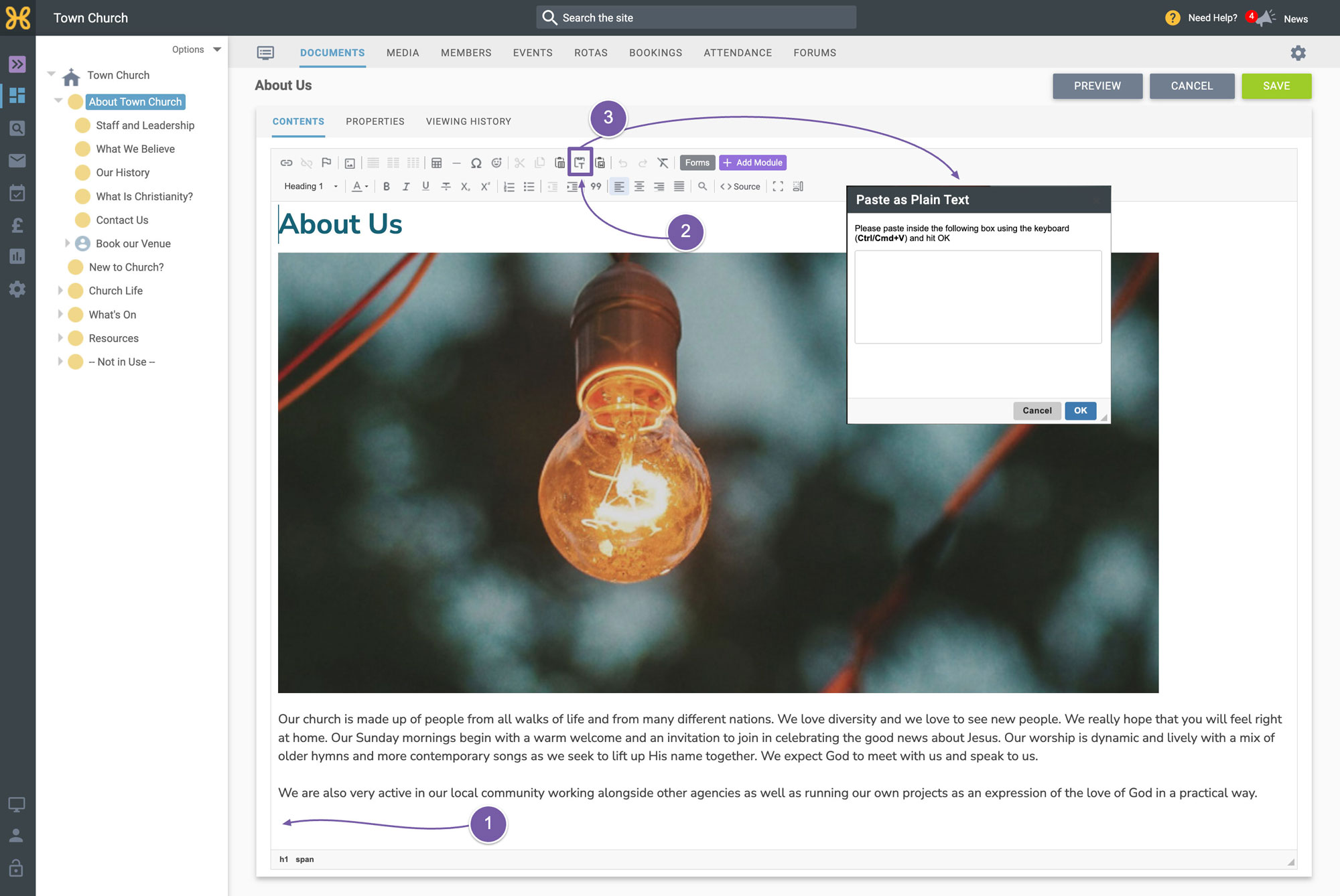1340x896 pixels.
Task: Click Paste as Plain Text icon
Action: [x=580, y=163]
